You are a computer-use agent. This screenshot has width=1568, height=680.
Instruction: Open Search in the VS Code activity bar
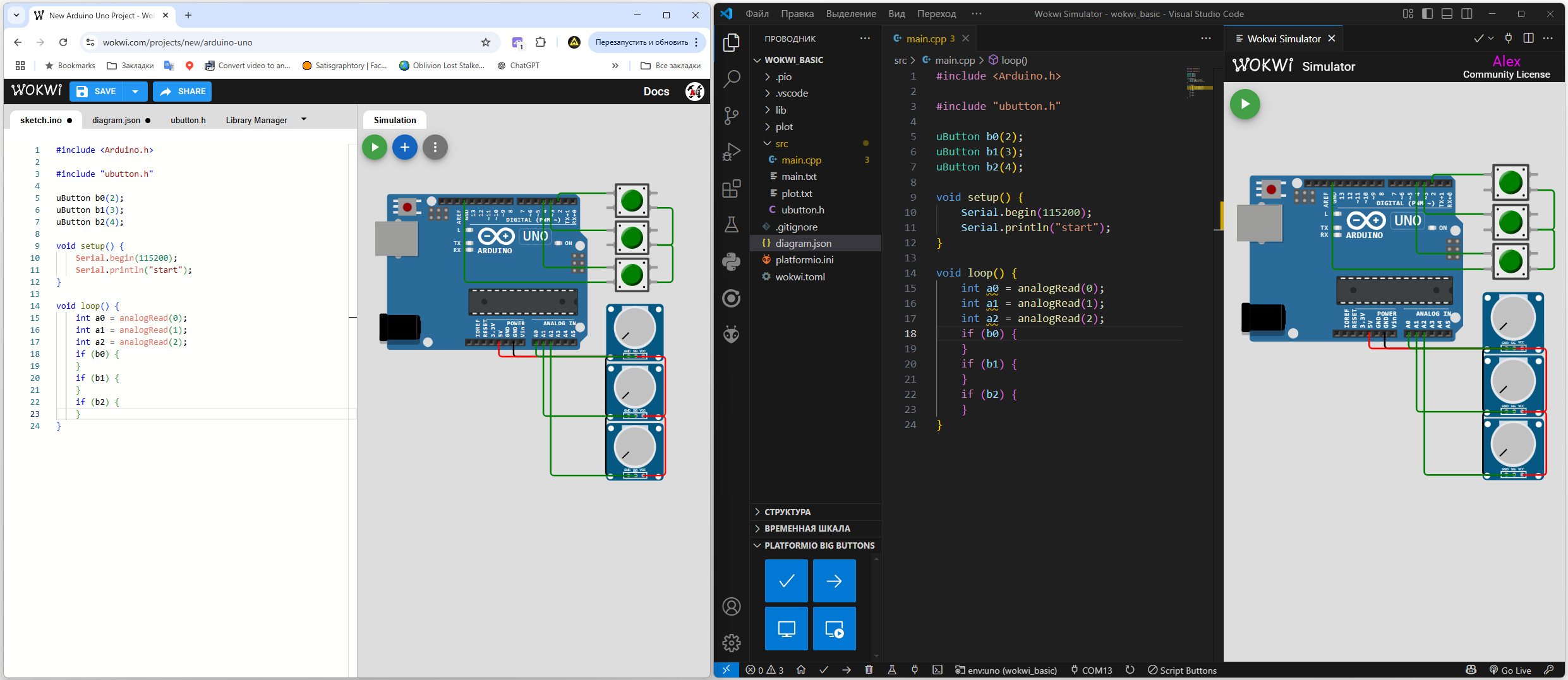[732, 79]
